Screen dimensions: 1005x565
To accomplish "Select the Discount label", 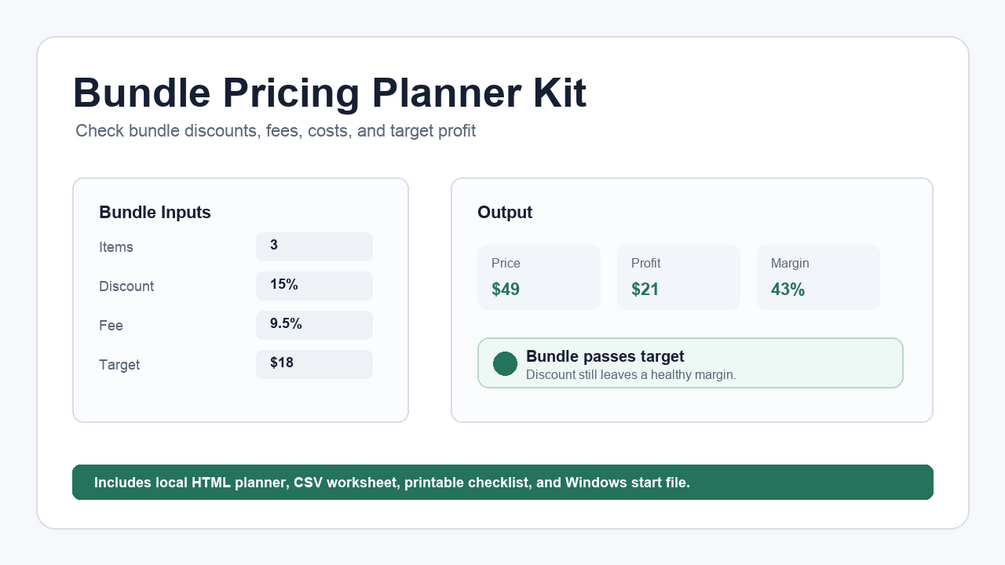I will pos(126,286).
